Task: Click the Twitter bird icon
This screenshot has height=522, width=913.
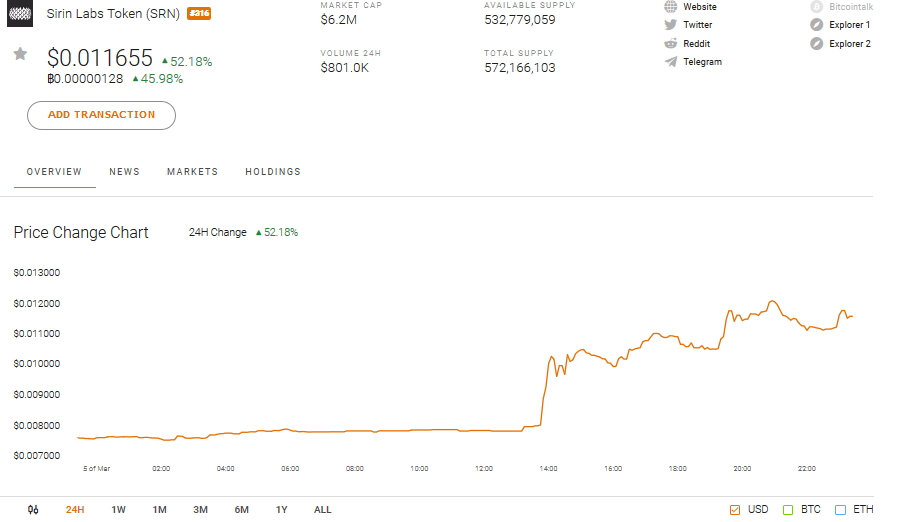Action: point(671,25)
